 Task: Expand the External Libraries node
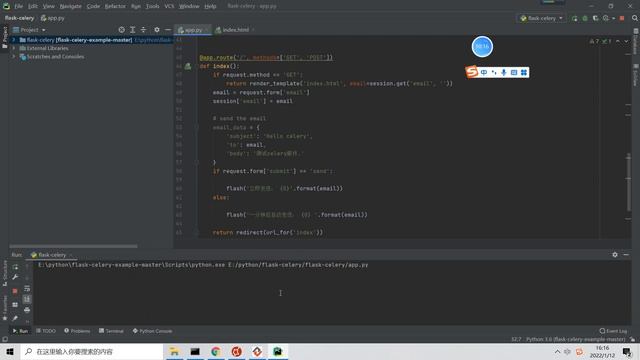coord(13,48)
